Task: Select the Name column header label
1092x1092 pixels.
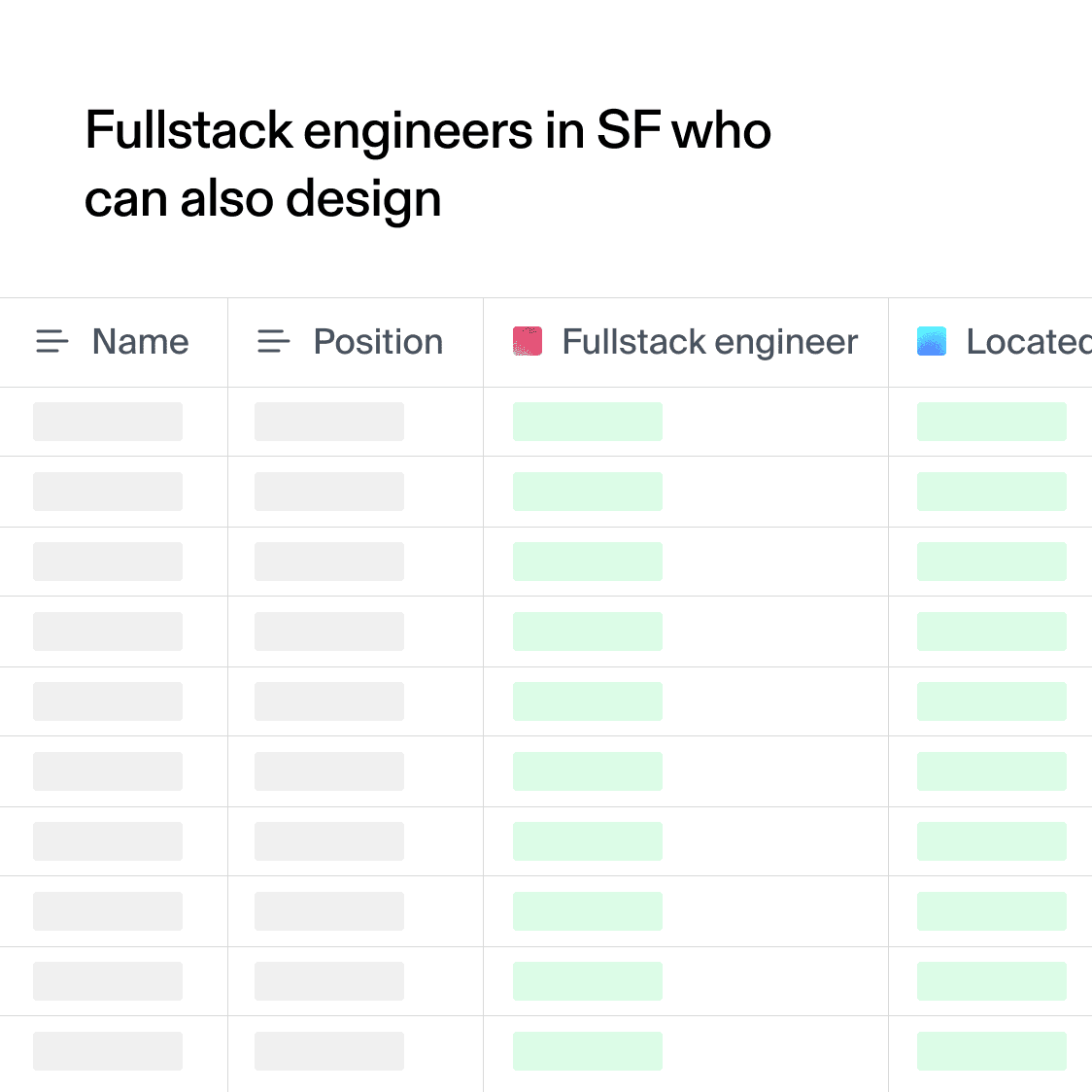Action: point(140,342)
